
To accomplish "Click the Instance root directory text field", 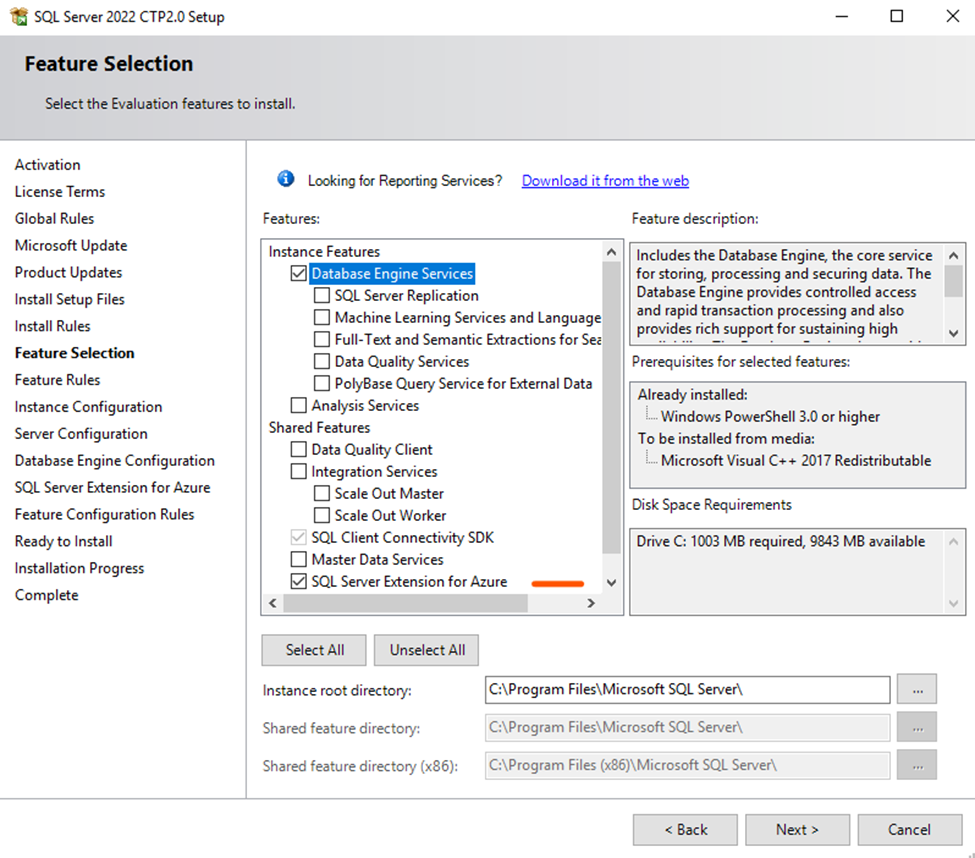I will [x=687, y=690].
